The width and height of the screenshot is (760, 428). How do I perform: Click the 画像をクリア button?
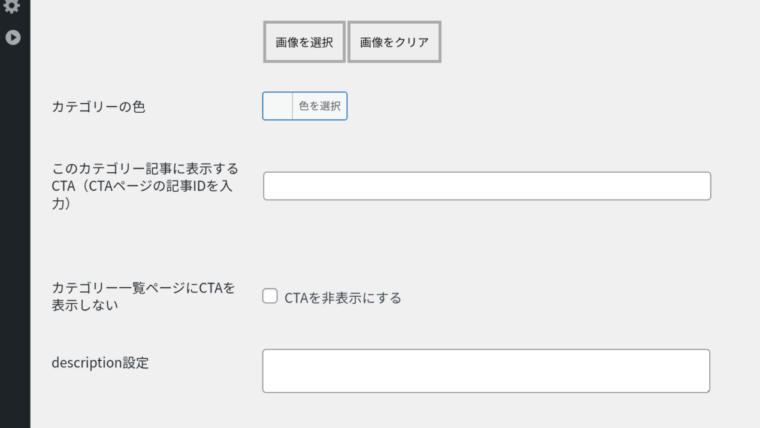pos(395,42)
